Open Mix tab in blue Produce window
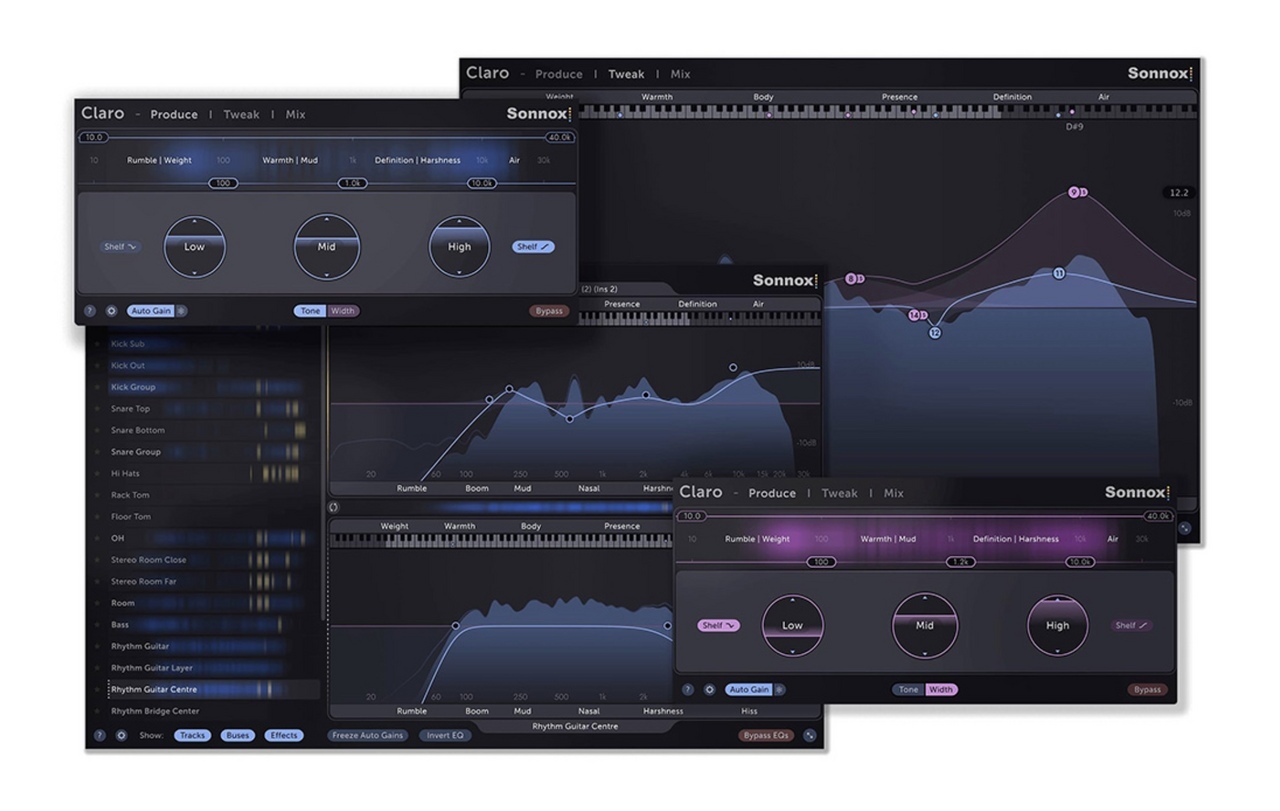Viewport: 1280px width, 811px height. (x=295, y=115)
